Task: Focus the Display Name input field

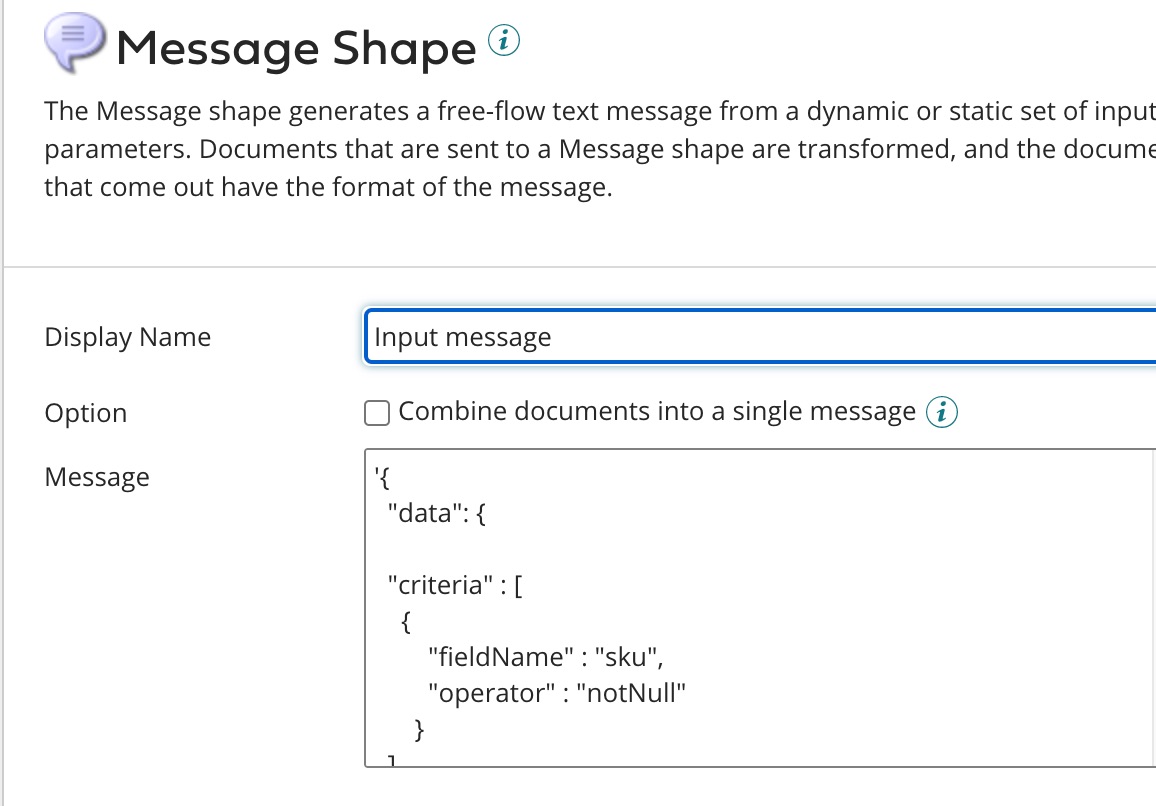Action: (760, 337)
